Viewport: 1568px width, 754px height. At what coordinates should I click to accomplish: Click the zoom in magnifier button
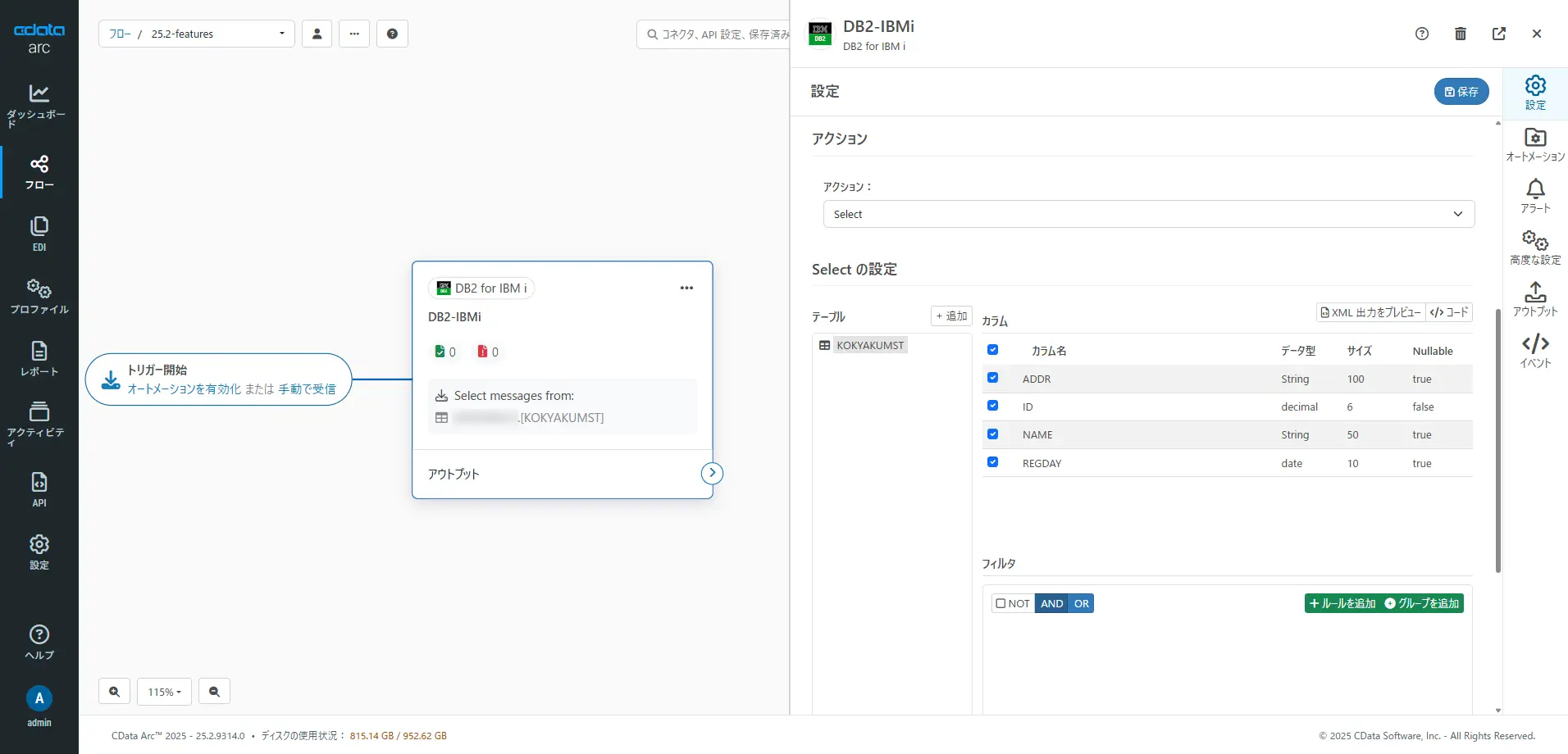(114, 692)
